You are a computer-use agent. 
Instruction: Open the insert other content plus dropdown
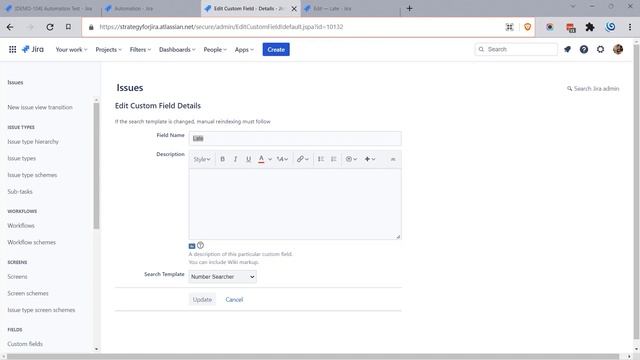point(370,159)
